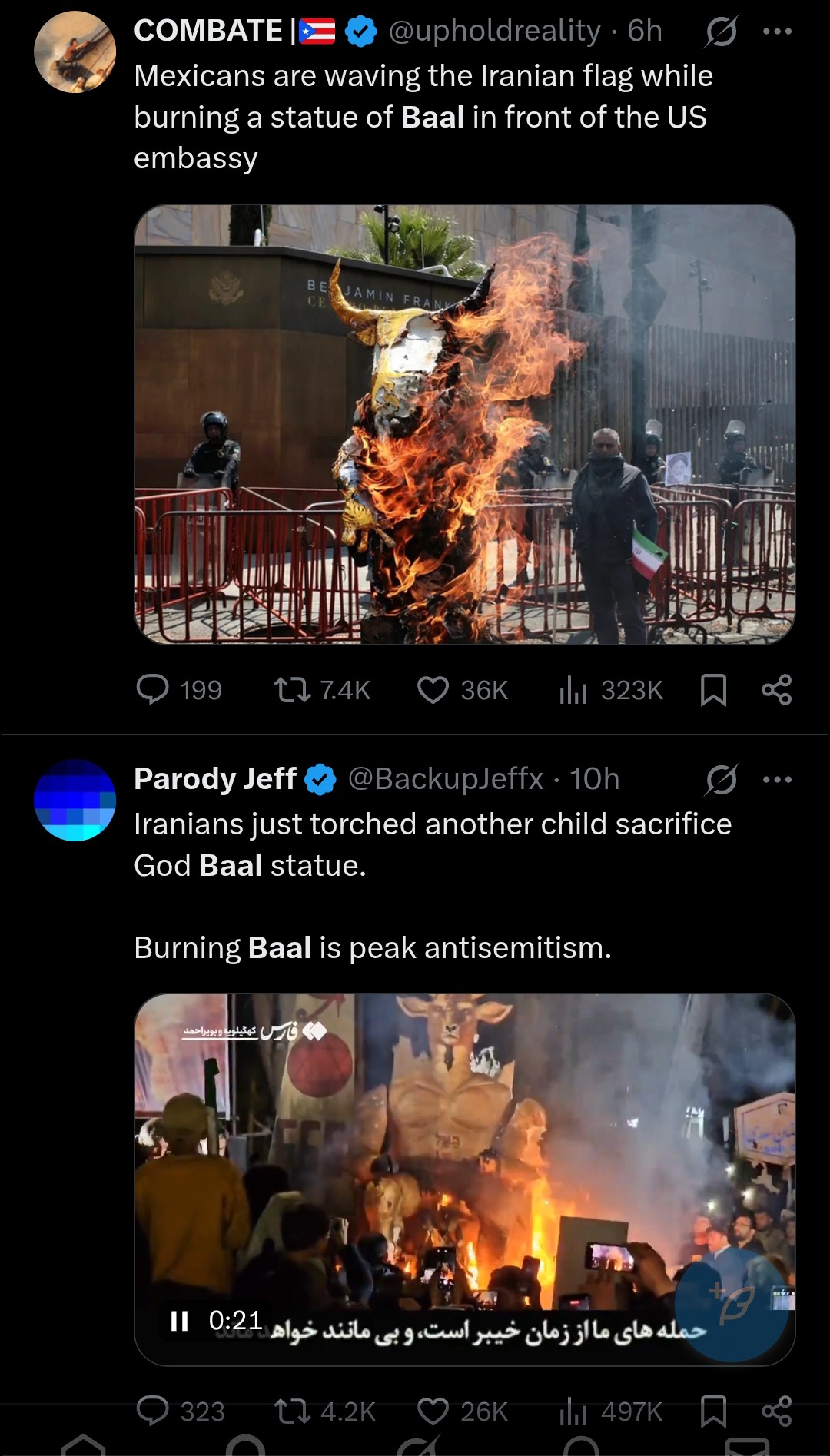Open more options for Parody Jeff post
830x1456 pixels.
(x=777, y=779)
